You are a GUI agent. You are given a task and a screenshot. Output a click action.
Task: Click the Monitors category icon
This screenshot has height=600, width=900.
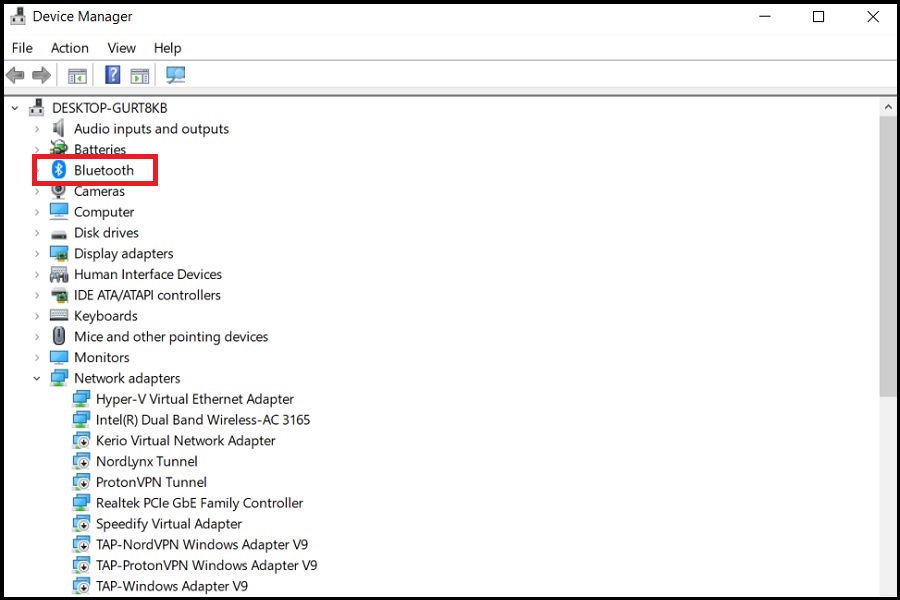pyautogui.click(x=59, y=357)
